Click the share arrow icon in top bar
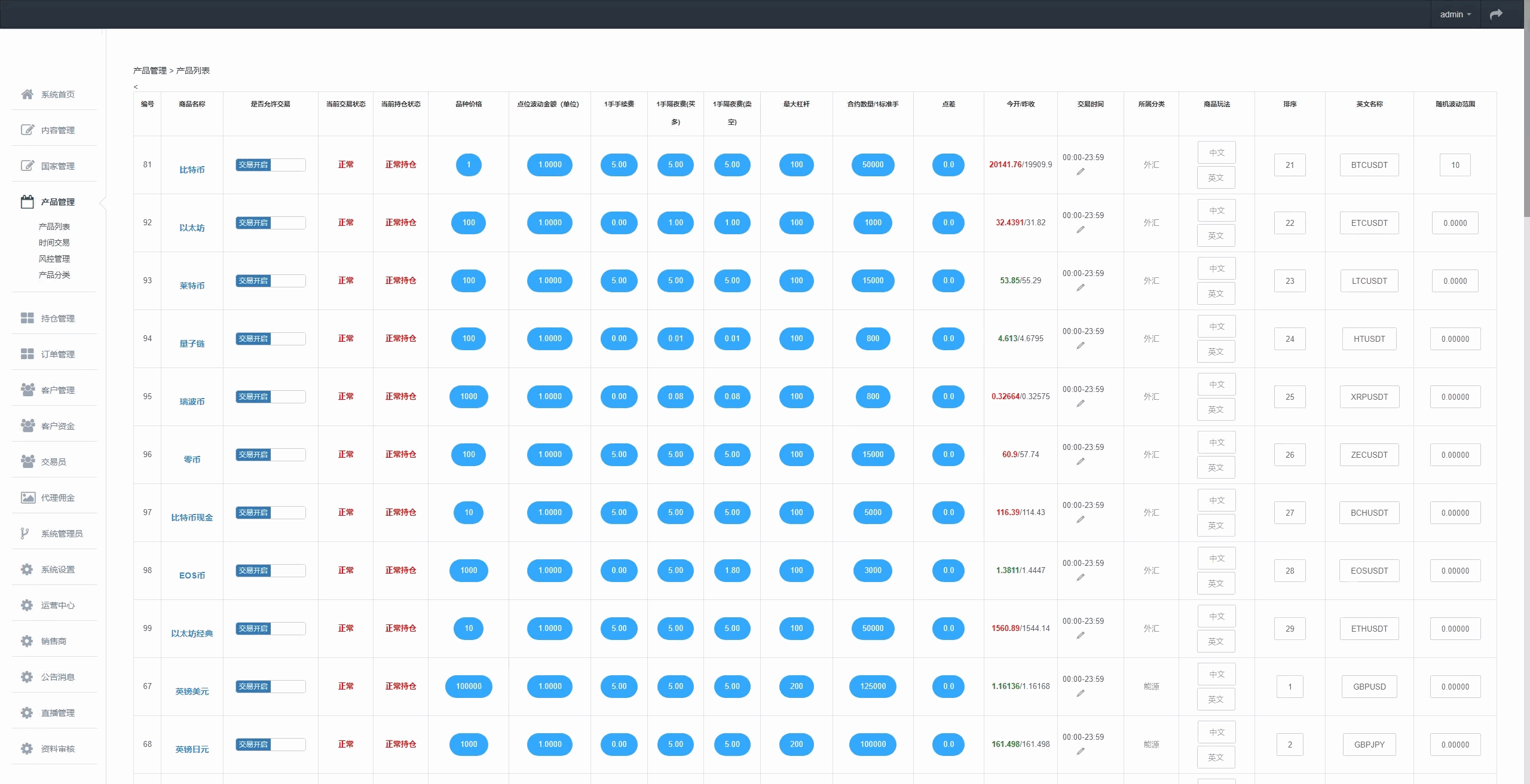Viewport: 1530px width, 784px height. pyautogui.click(x=1495, y=14)
